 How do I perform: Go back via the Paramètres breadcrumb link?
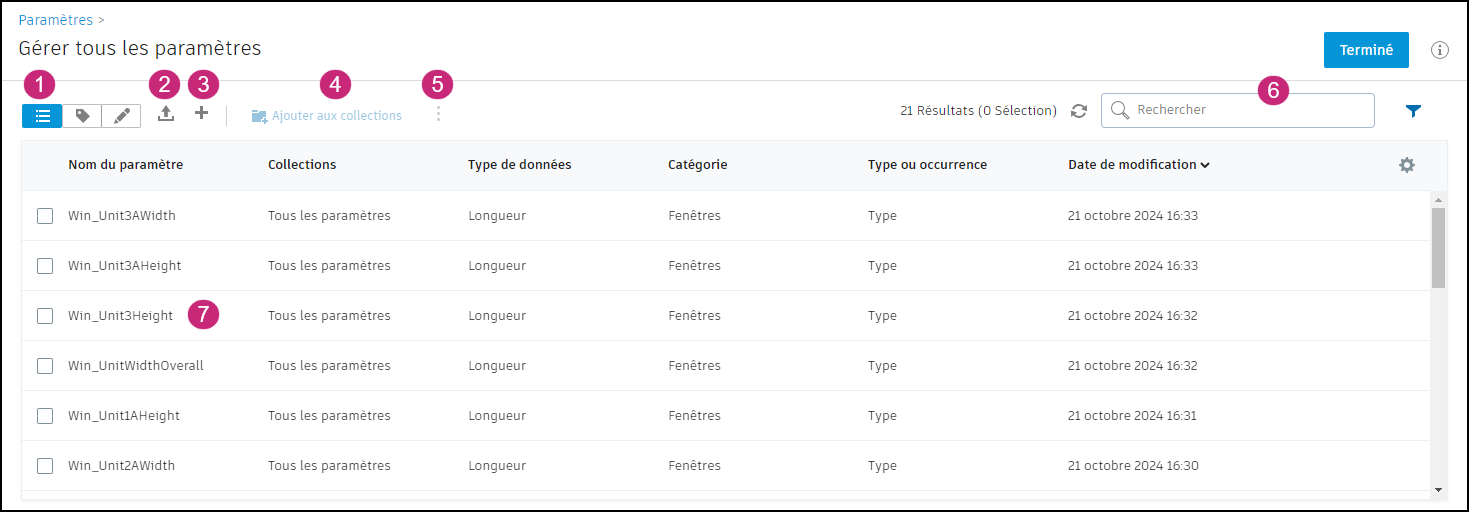click(56, 20)
